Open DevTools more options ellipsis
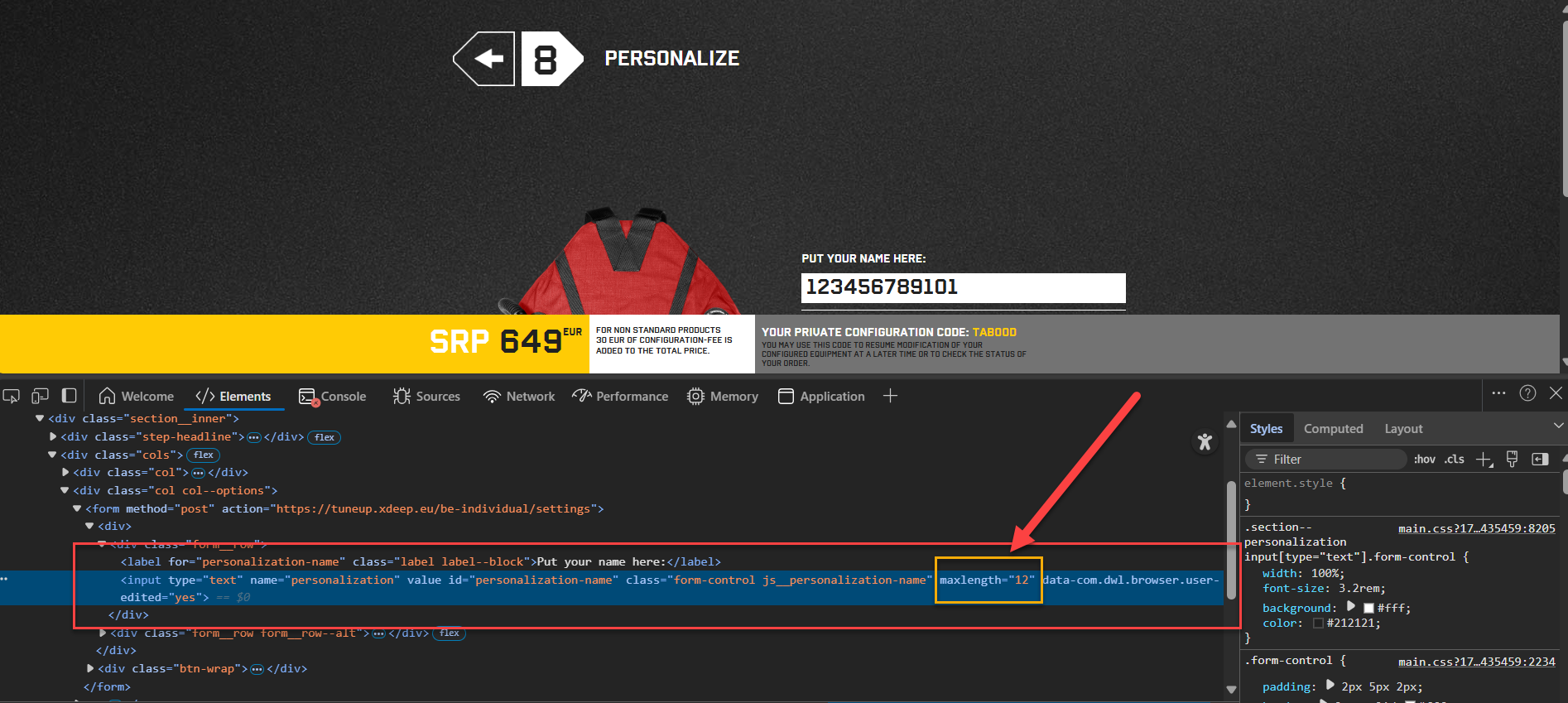 click(1498, 393)
